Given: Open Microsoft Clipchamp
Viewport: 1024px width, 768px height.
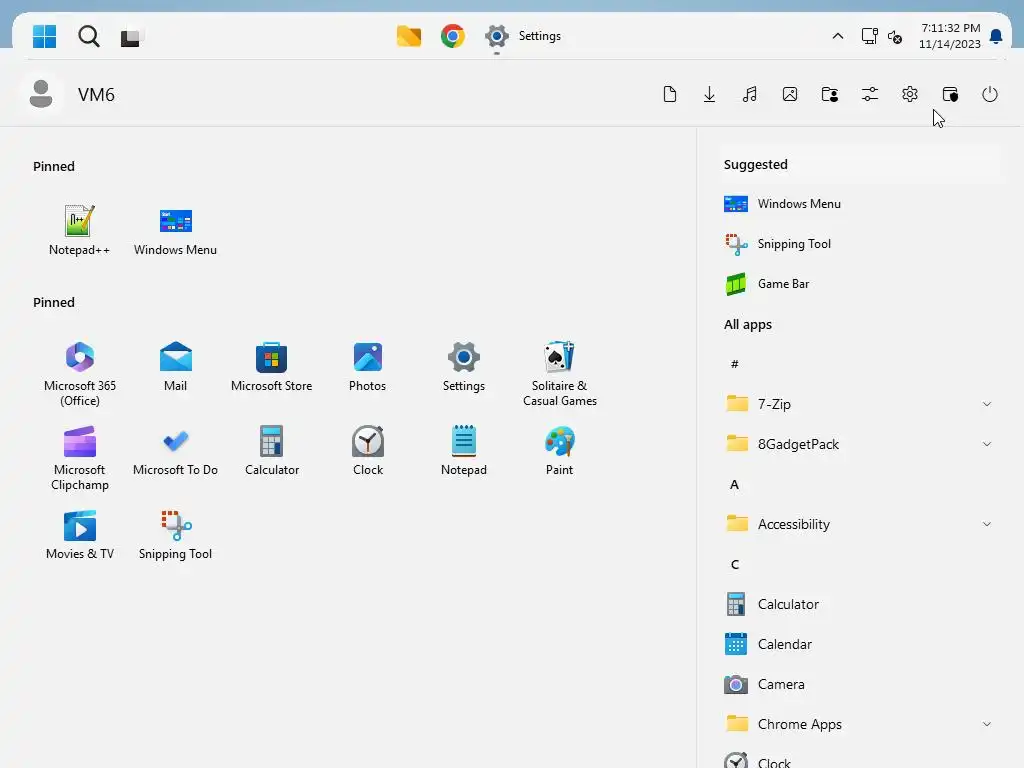Looking at the screenshot, I should pos(80,458).
